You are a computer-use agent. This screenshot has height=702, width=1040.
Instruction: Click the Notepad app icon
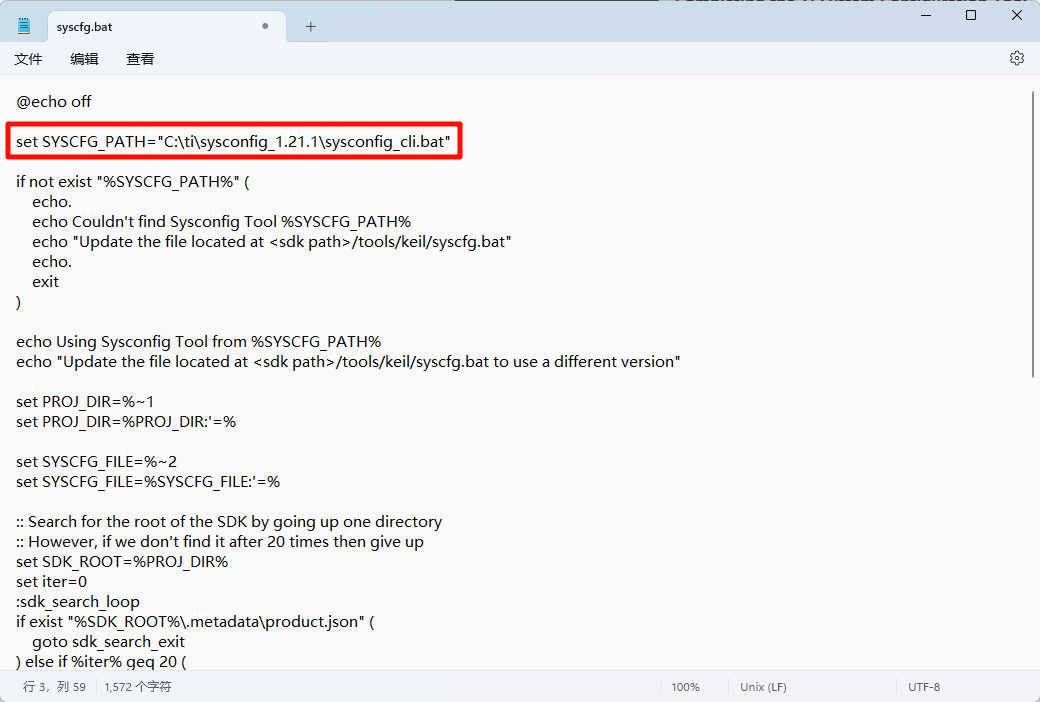pyautogui.click(x=24, y=27)
